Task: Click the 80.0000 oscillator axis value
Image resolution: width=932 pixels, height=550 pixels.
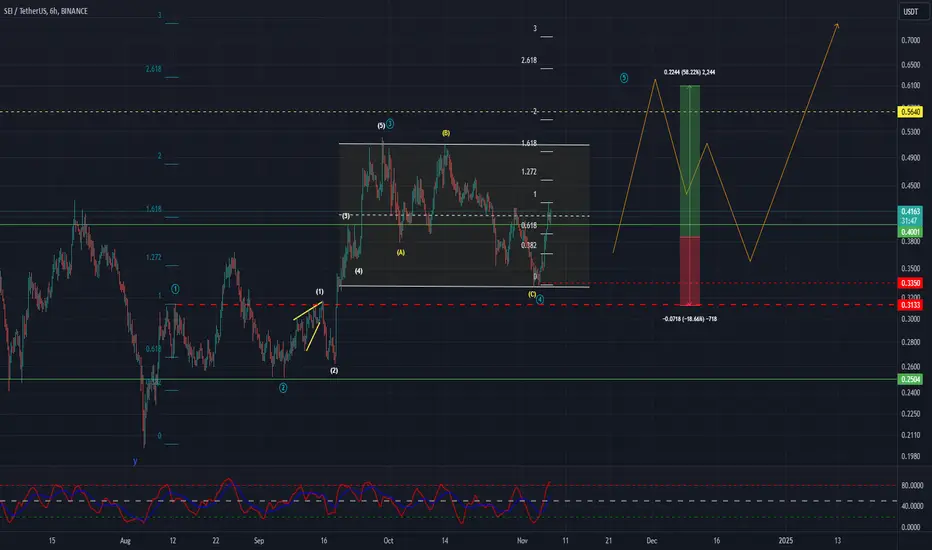Action: pos(912,486)
